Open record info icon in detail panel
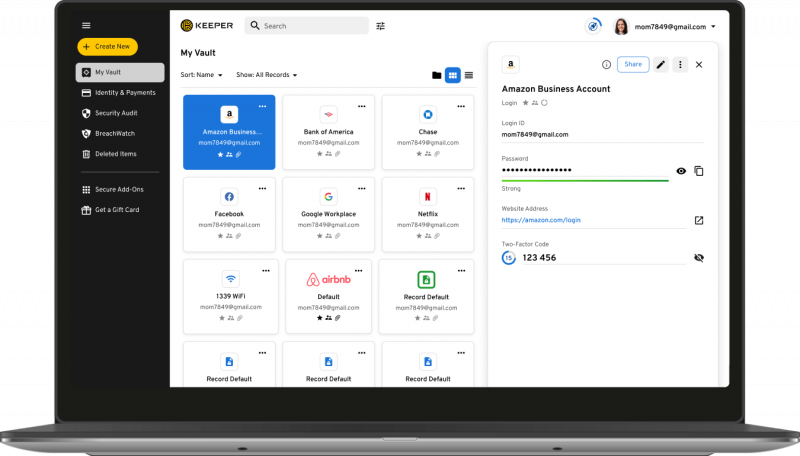 point(606,65)
